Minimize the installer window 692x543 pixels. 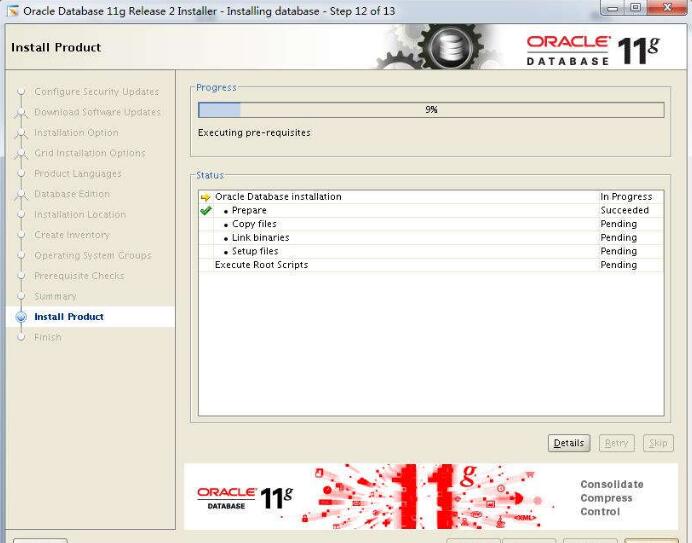tap(613, 8)
